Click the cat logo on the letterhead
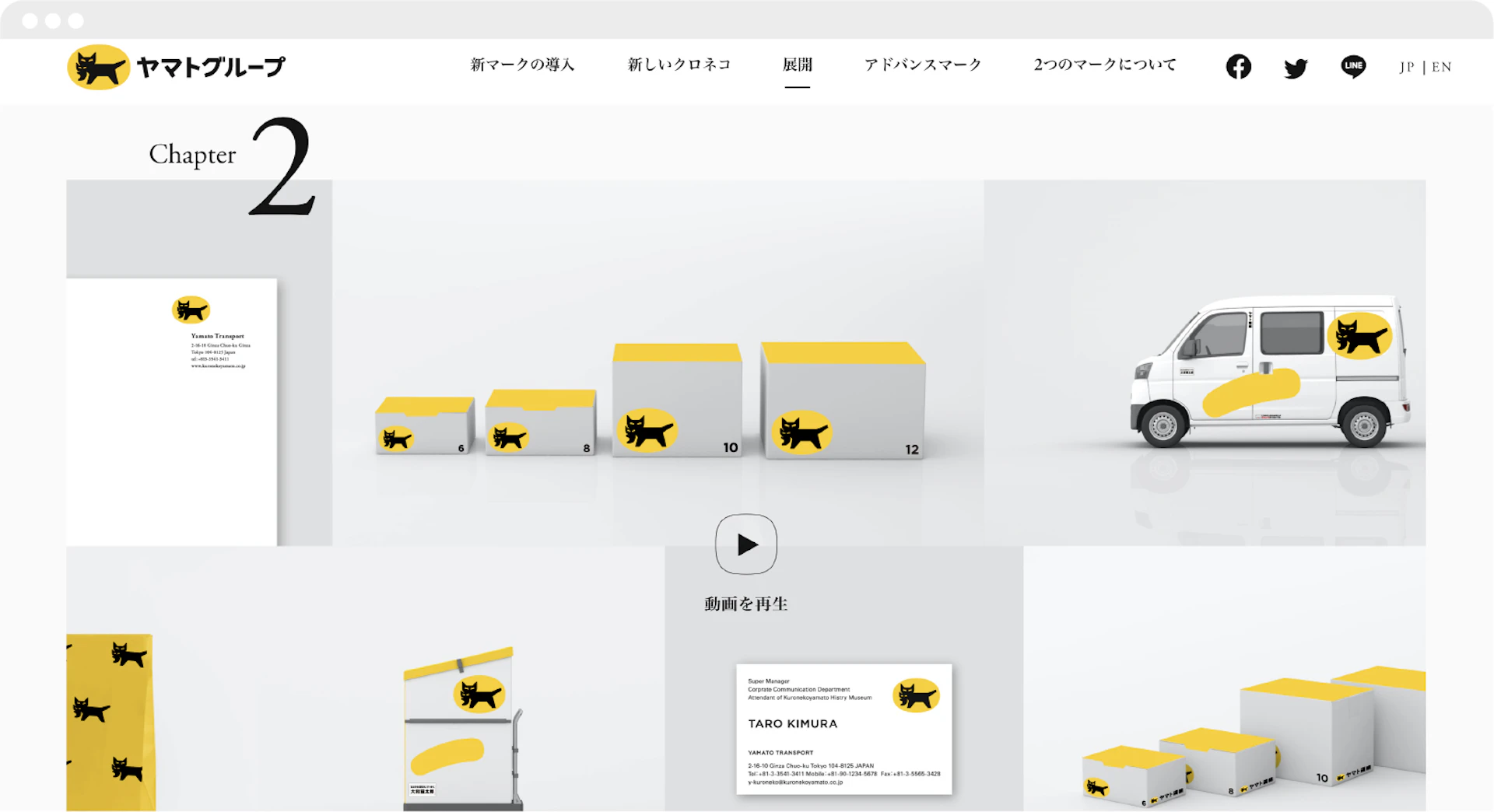 pyautogui.click(x=191, y=310)
